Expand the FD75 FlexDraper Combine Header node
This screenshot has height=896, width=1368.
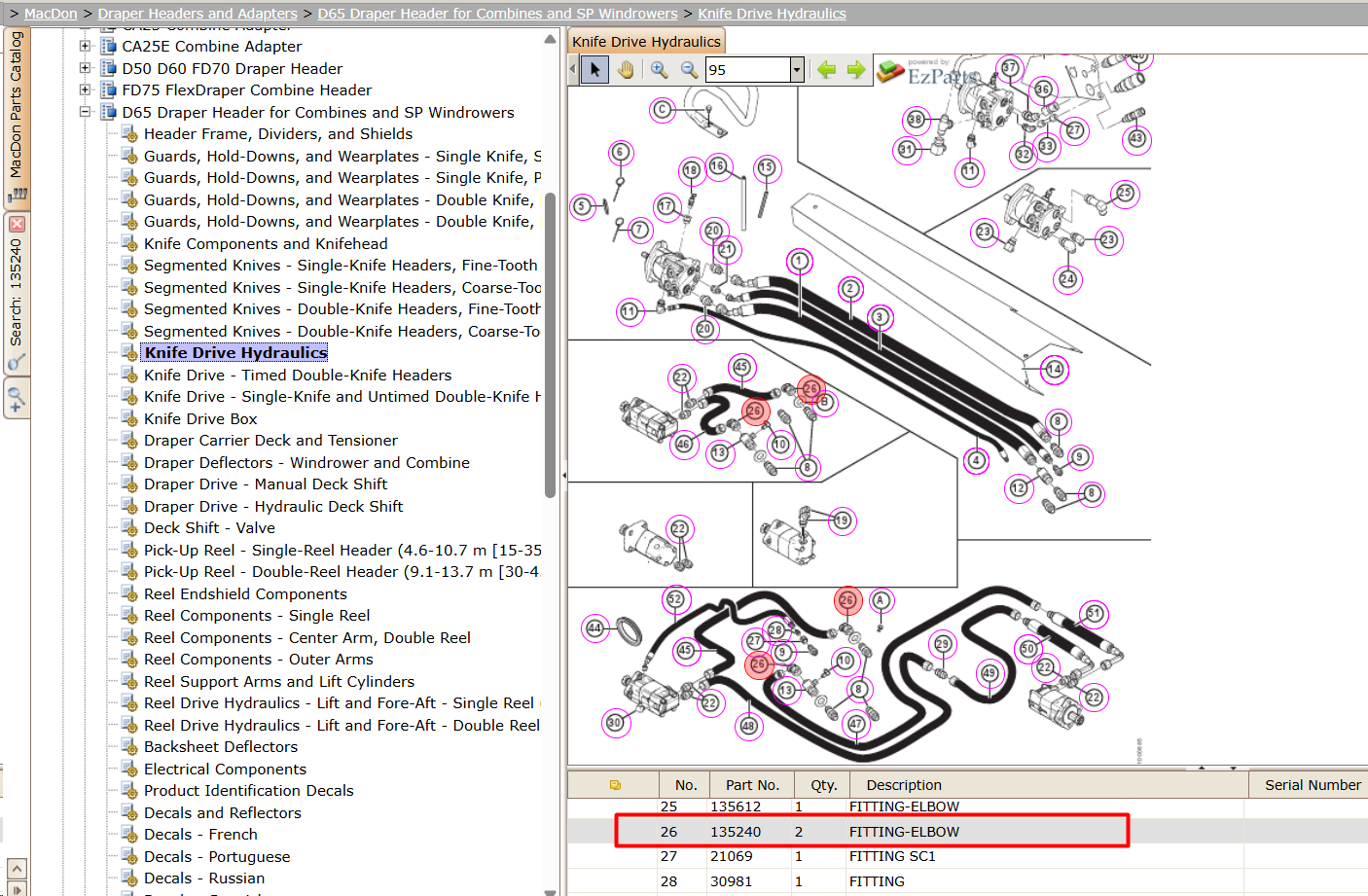pos(85,90)
